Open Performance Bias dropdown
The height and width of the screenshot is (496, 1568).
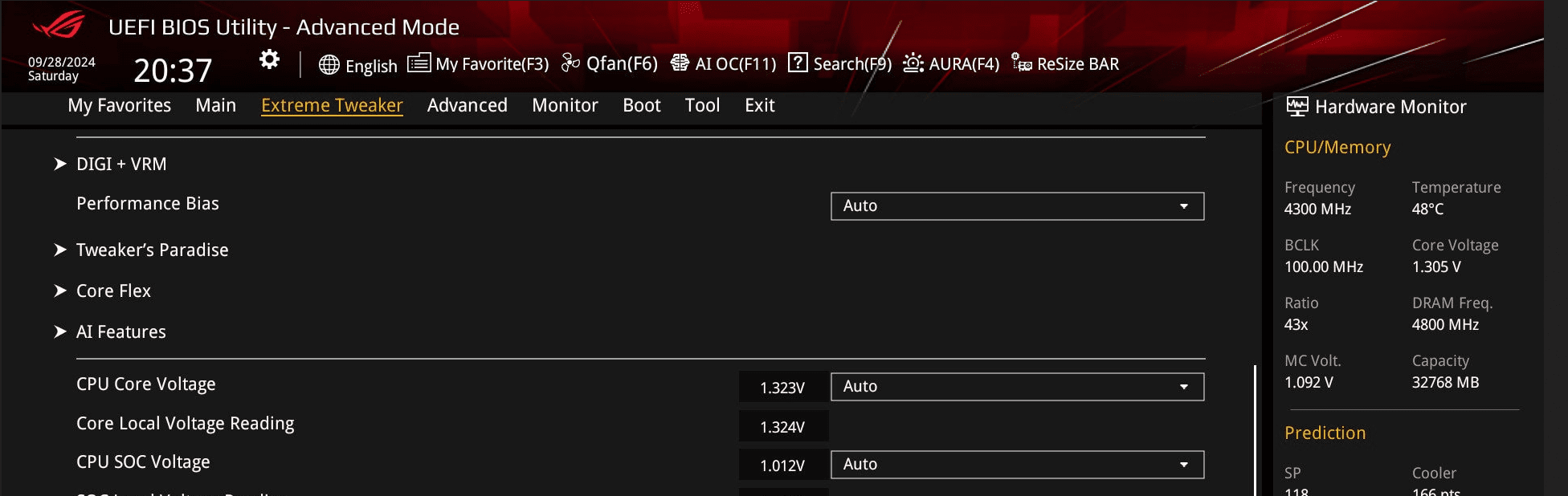point(1017,206)
